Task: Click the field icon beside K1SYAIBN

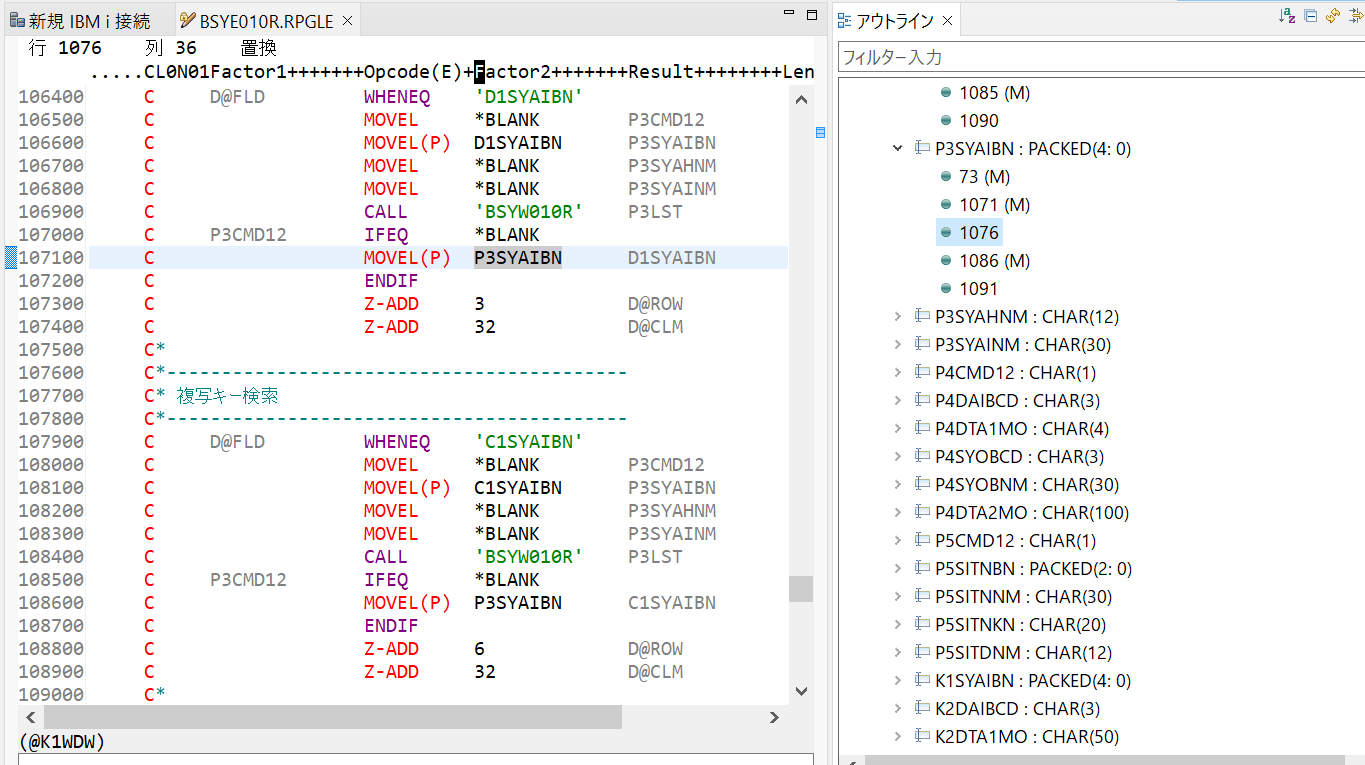Action: 922,680
